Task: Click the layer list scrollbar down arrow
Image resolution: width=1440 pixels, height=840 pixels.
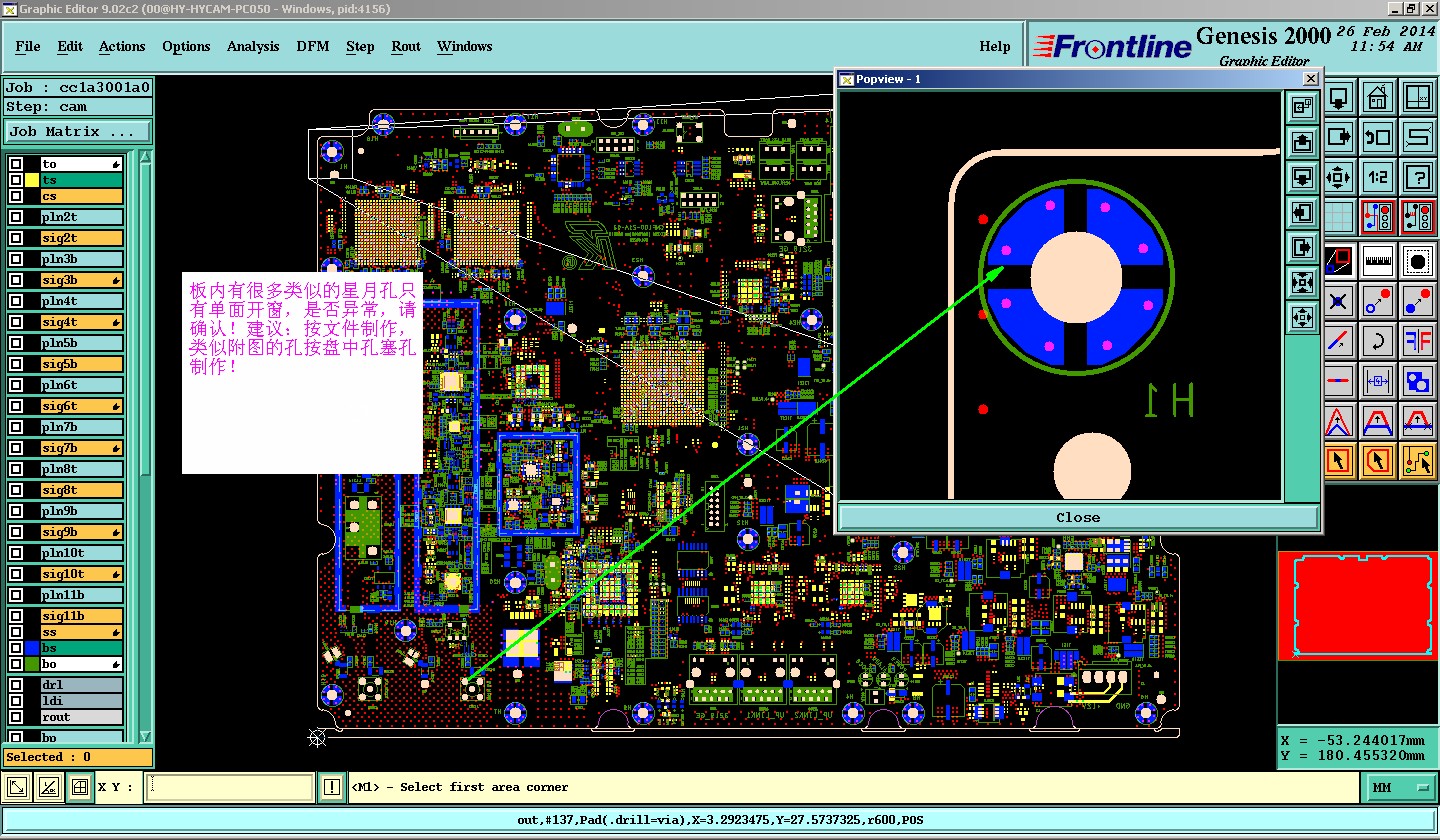Action: [x=147, y=736]
